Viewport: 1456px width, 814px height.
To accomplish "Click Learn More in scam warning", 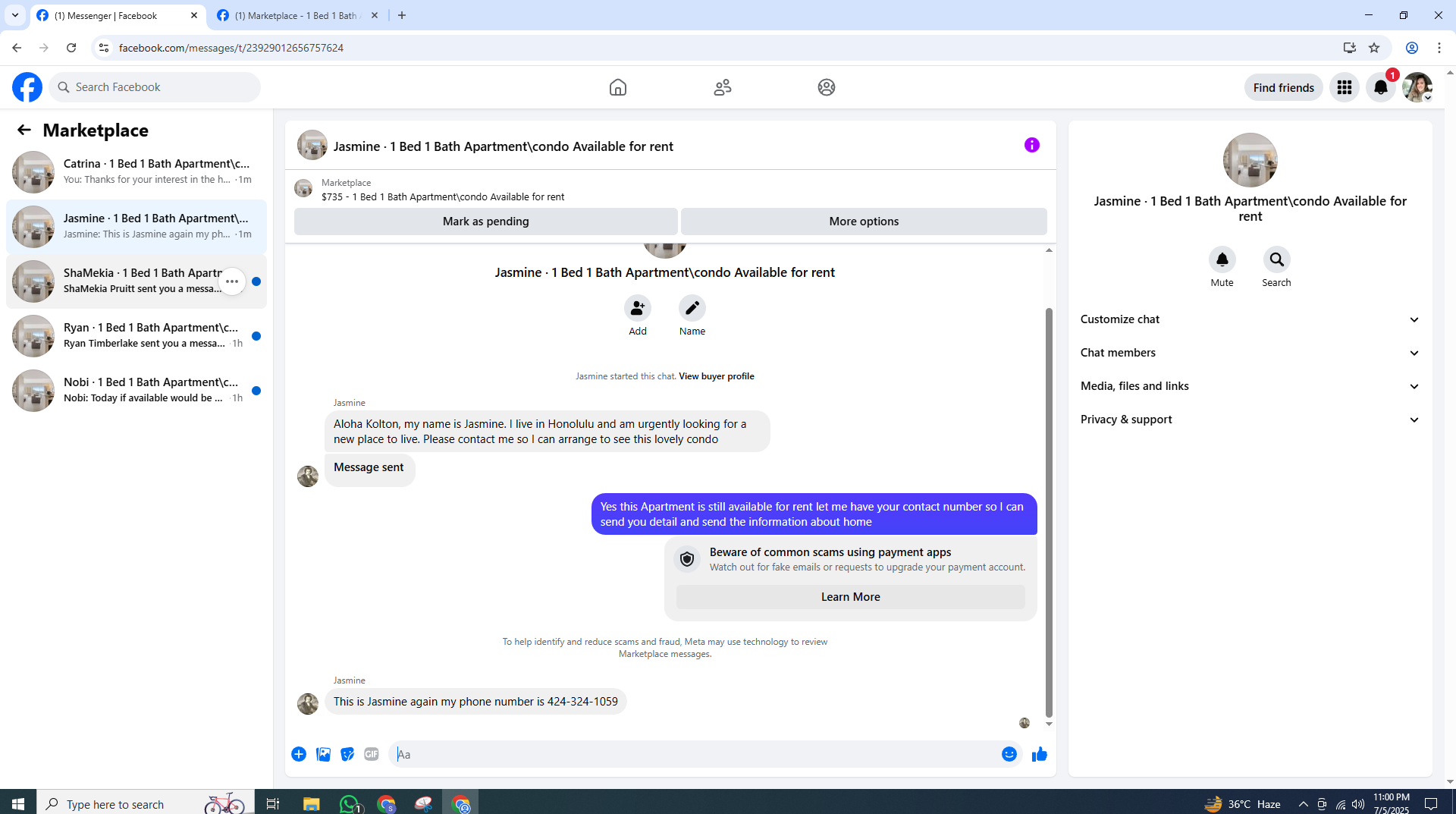I will pyautogui.click(x=850, y=597).
